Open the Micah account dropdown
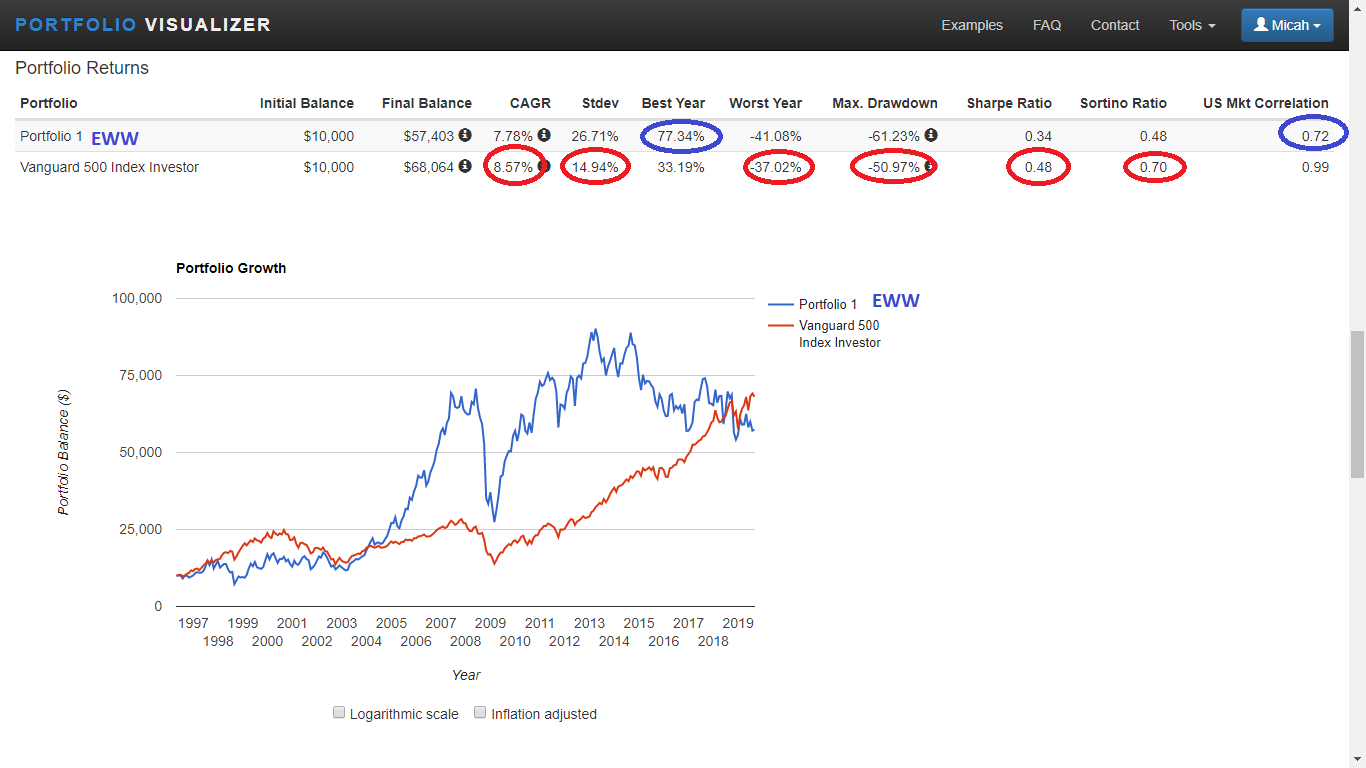This screenshot has height=768, width=1366. [1287, 25]
